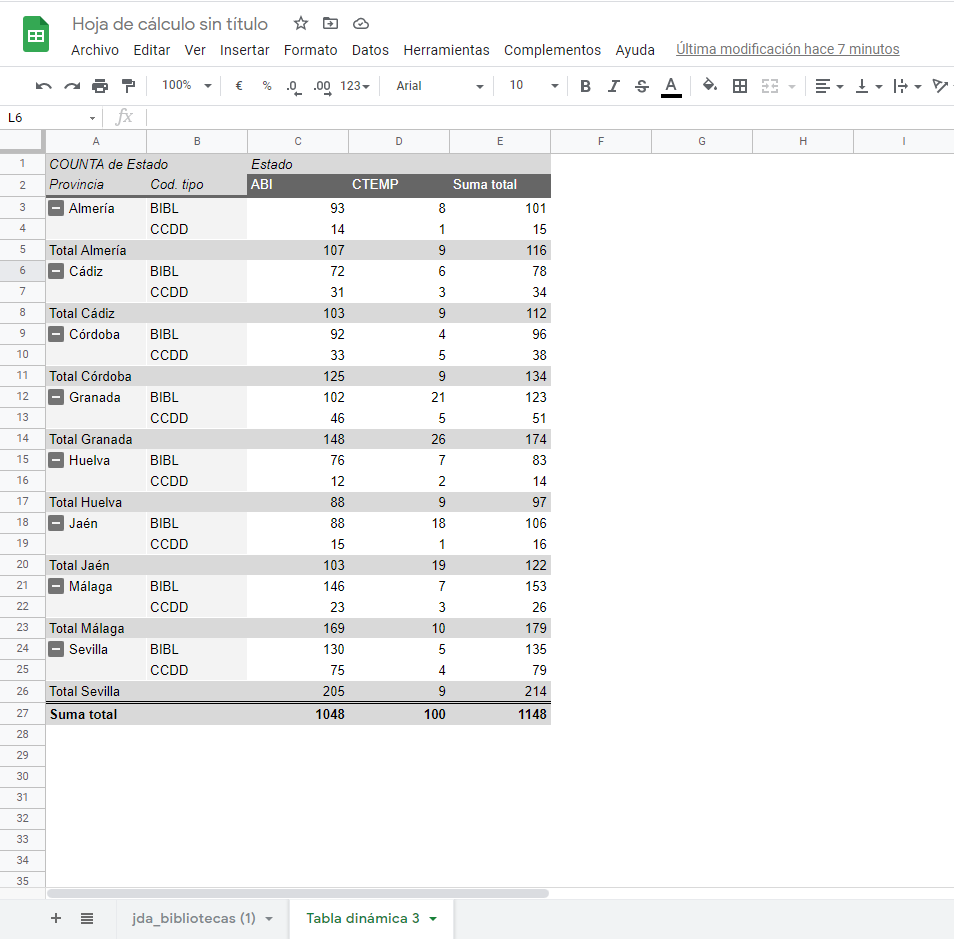This screenshot has width=954, height=939.
Task: Select the paint format roller icon
Action: pos(128,86)
